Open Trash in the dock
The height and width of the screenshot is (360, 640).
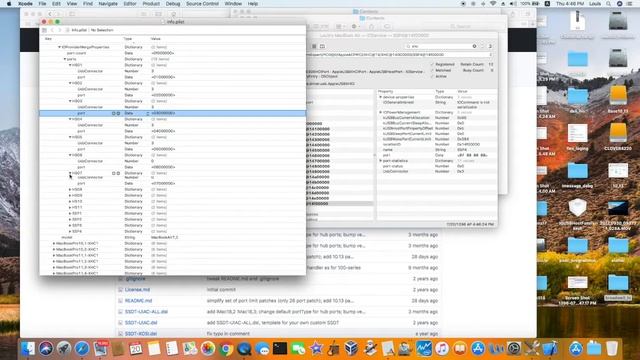pyautogui.click(x=612, y=349)
